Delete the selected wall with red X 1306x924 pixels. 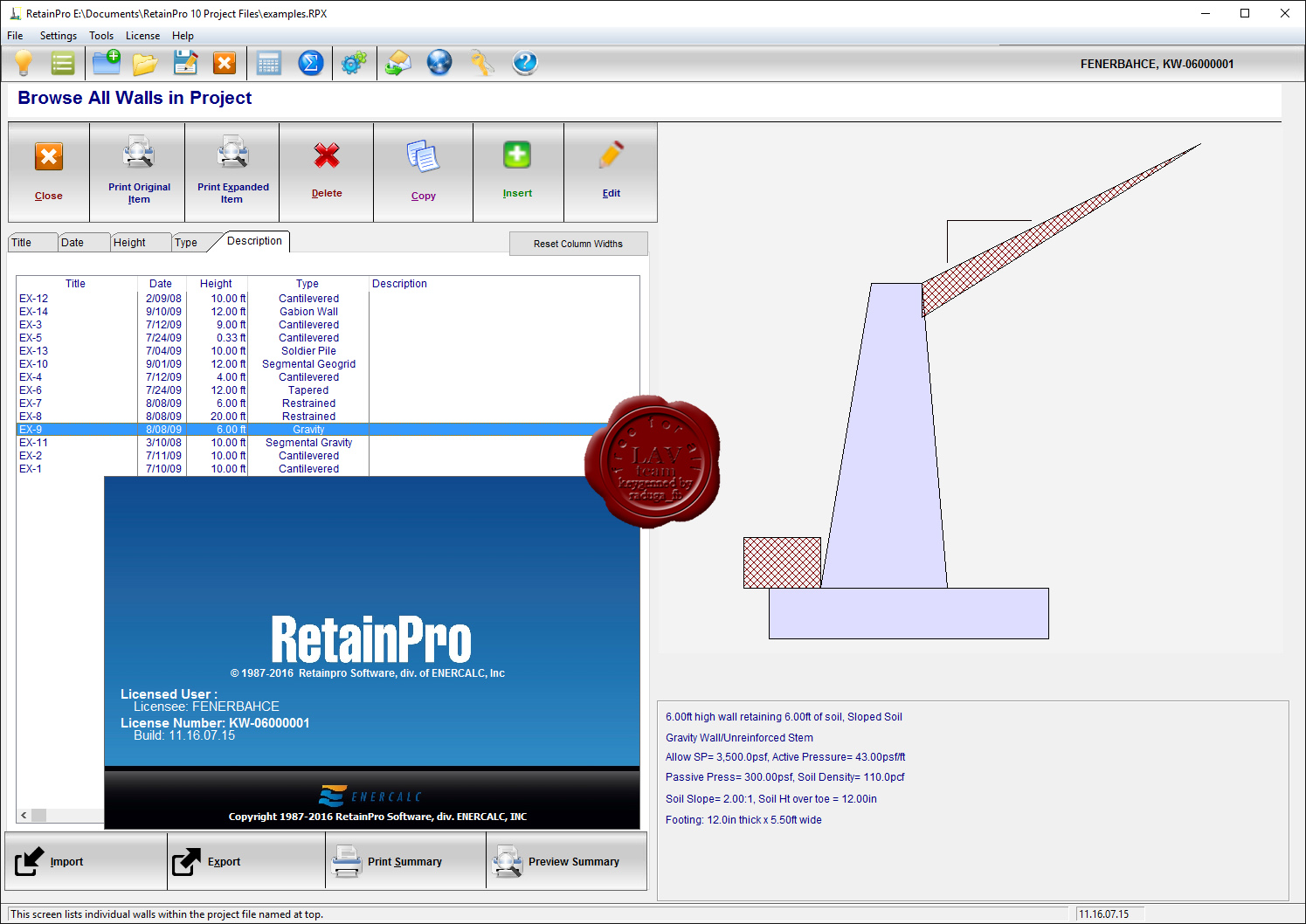point(327,172)
